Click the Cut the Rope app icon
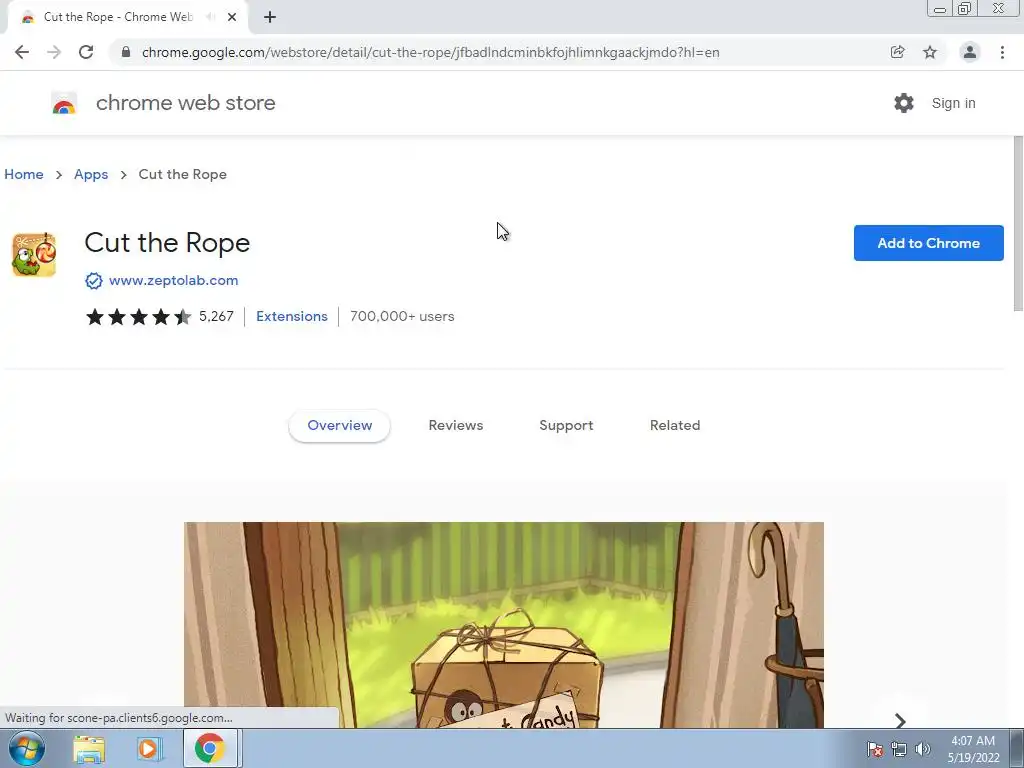 (34, 255)
